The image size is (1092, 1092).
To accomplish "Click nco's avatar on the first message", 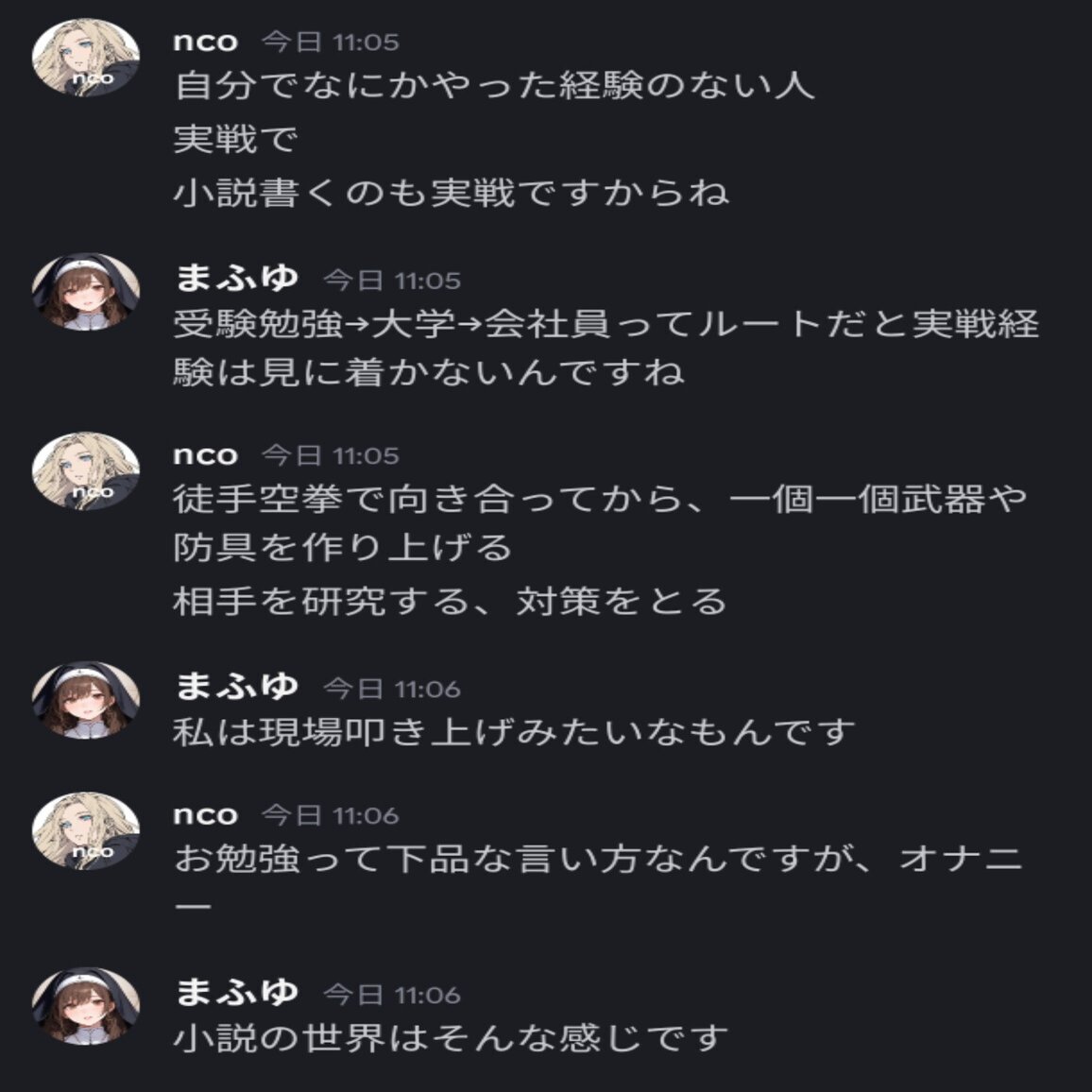I will click(x=86, y=57).
